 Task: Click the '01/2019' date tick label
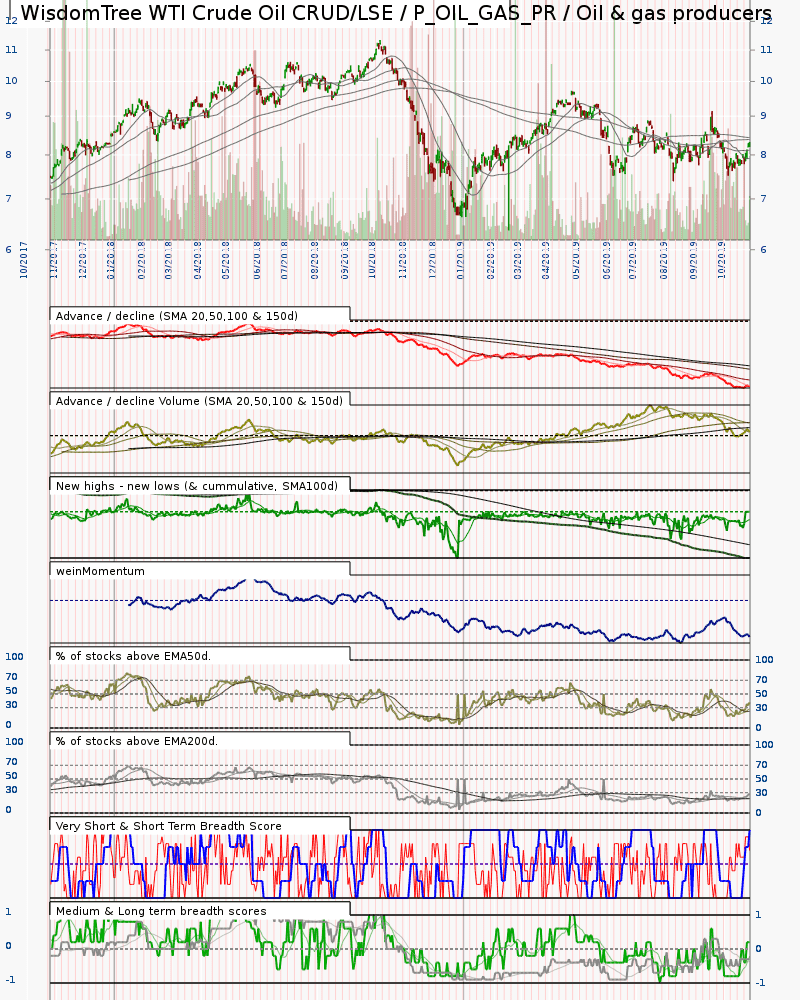(x=460, y=260)
